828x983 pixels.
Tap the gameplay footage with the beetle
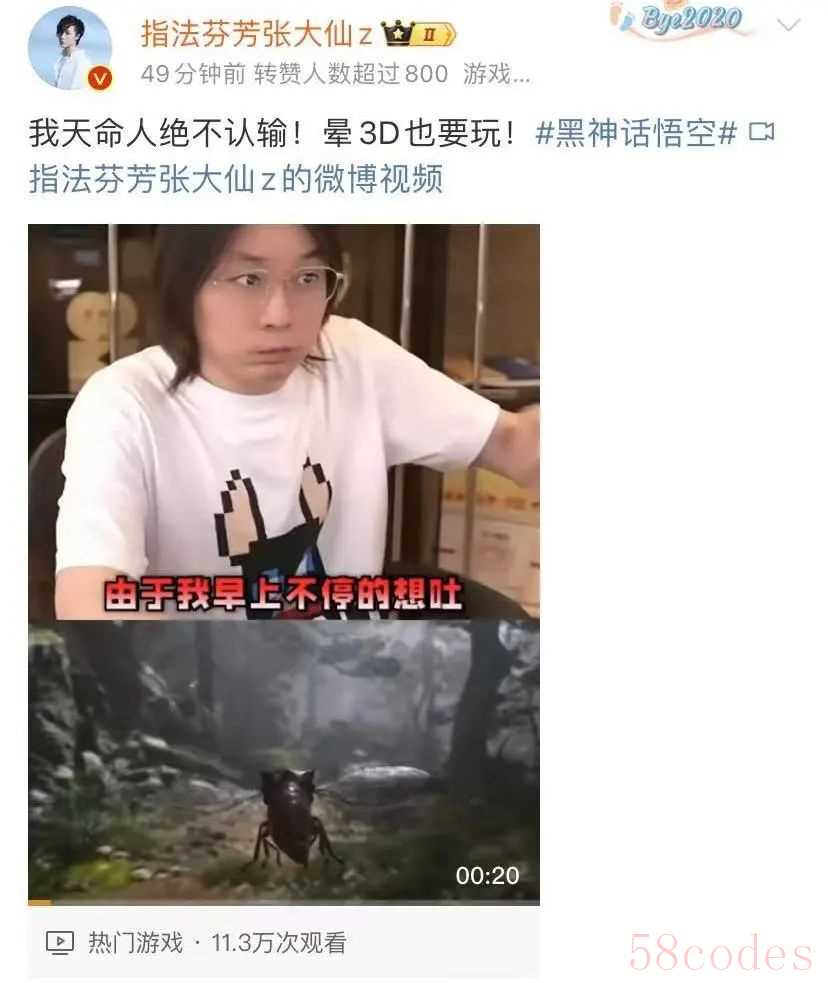(x=284, y=760)
